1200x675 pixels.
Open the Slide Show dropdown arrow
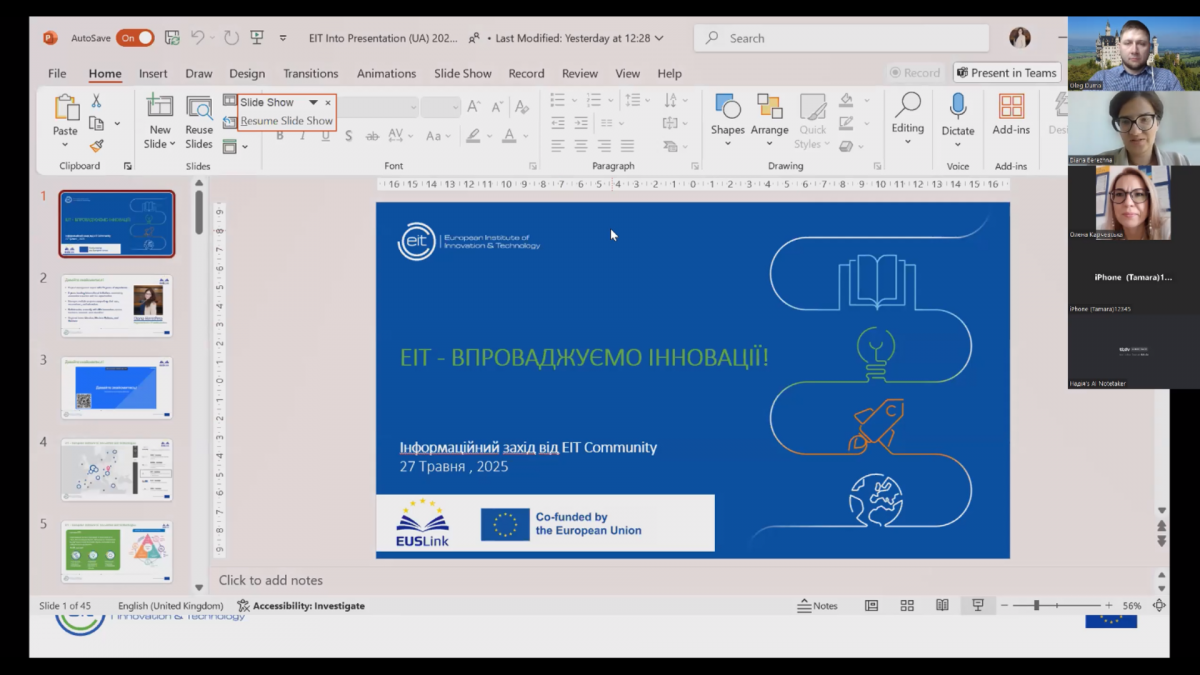tap(312, 102)
